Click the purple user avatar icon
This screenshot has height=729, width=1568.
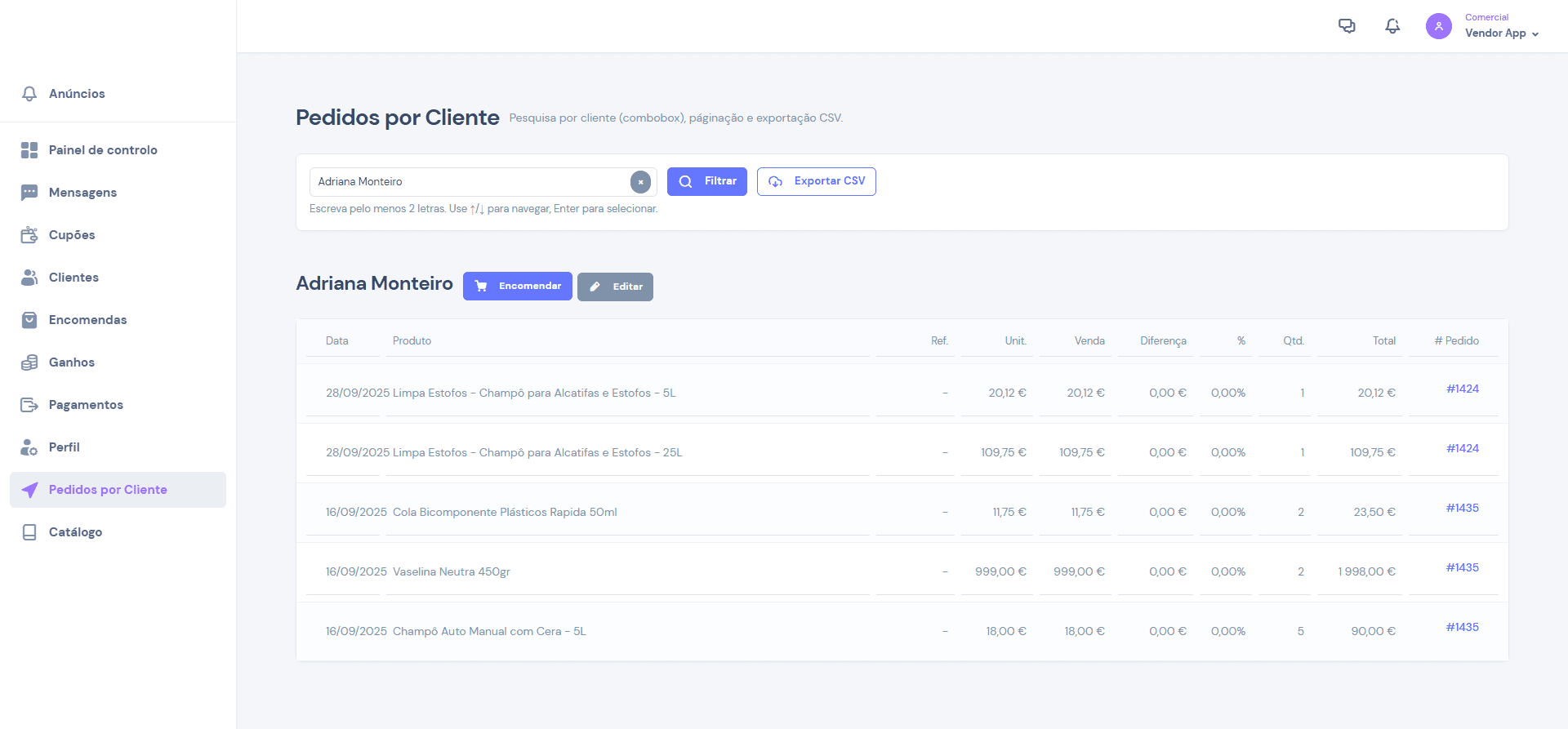tap(1438, 26)
